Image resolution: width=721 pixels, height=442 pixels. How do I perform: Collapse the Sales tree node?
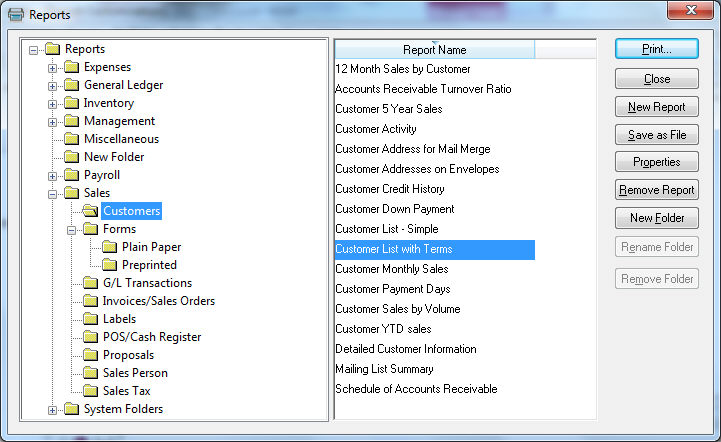pos(53,193)
